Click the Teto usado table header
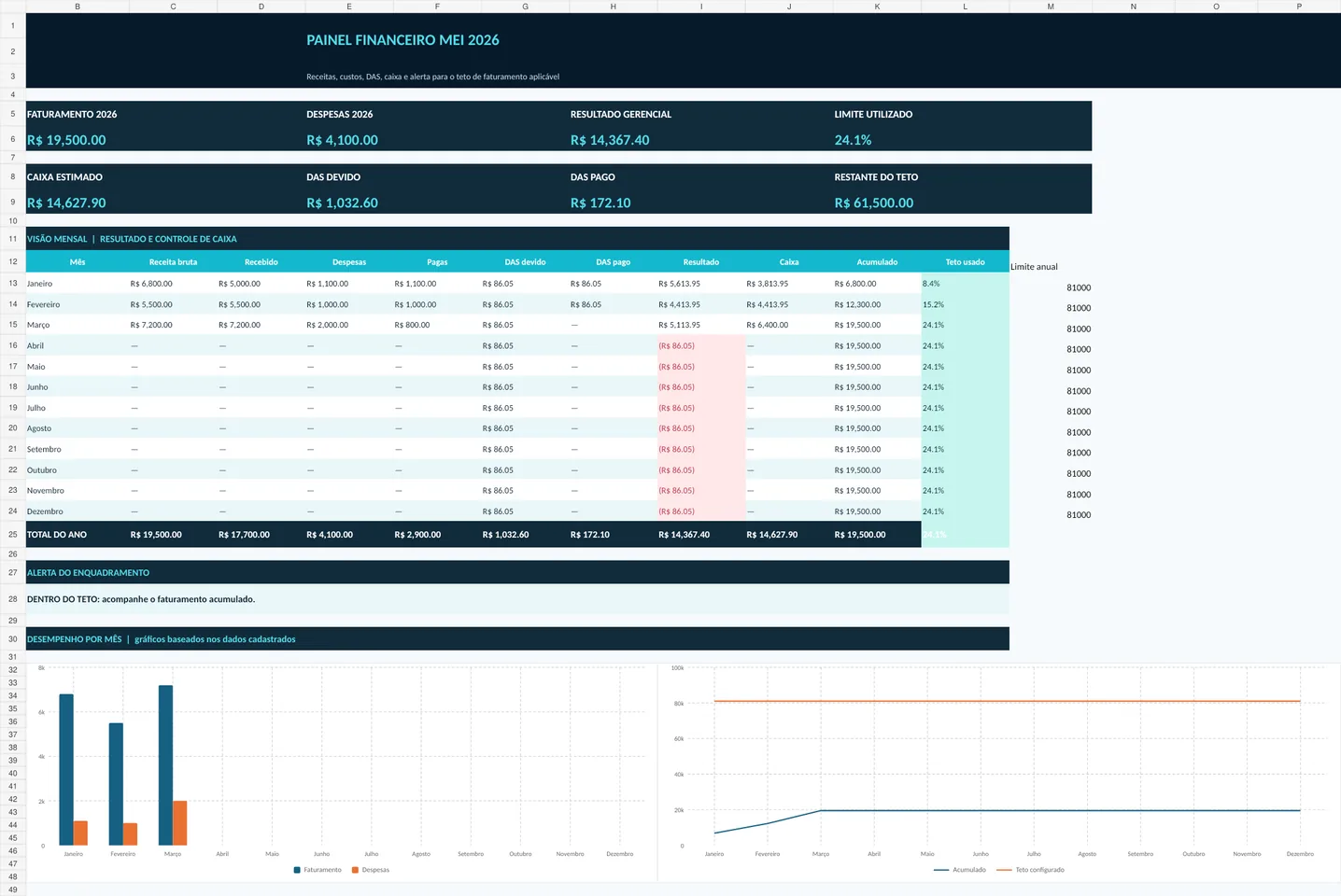Screen dimensions: 1341x896 (x=966, y=262)
